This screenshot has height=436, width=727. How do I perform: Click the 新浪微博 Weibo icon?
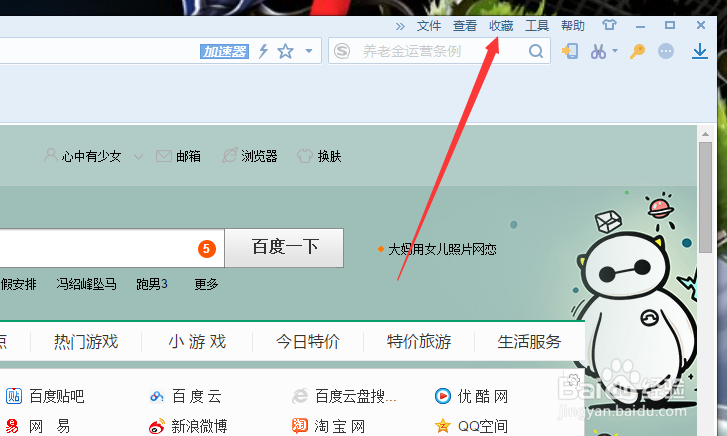click(x=157, y=426)
